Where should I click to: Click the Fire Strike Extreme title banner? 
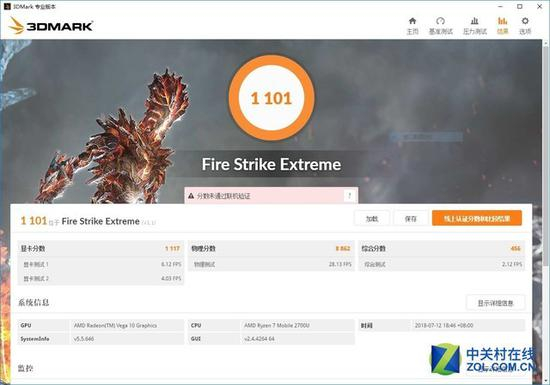coord(271,164)
